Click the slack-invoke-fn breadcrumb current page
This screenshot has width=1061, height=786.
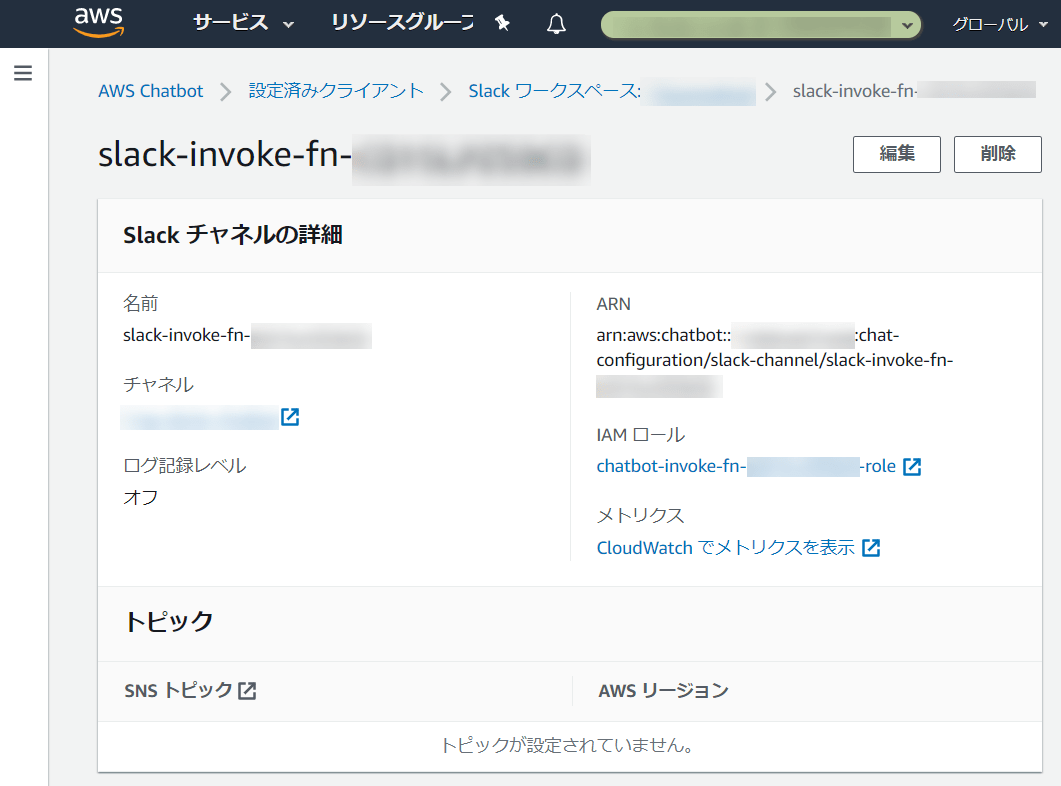coord(914,91)
